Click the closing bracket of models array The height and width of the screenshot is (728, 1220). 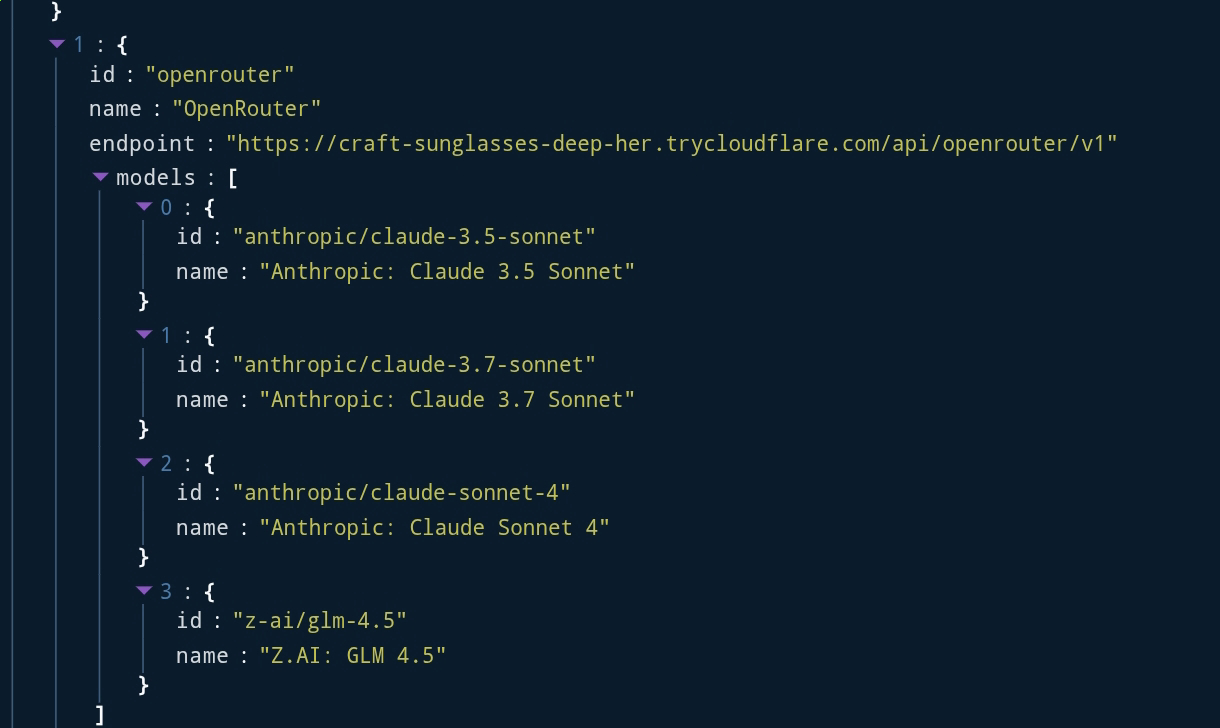point(99,714)
